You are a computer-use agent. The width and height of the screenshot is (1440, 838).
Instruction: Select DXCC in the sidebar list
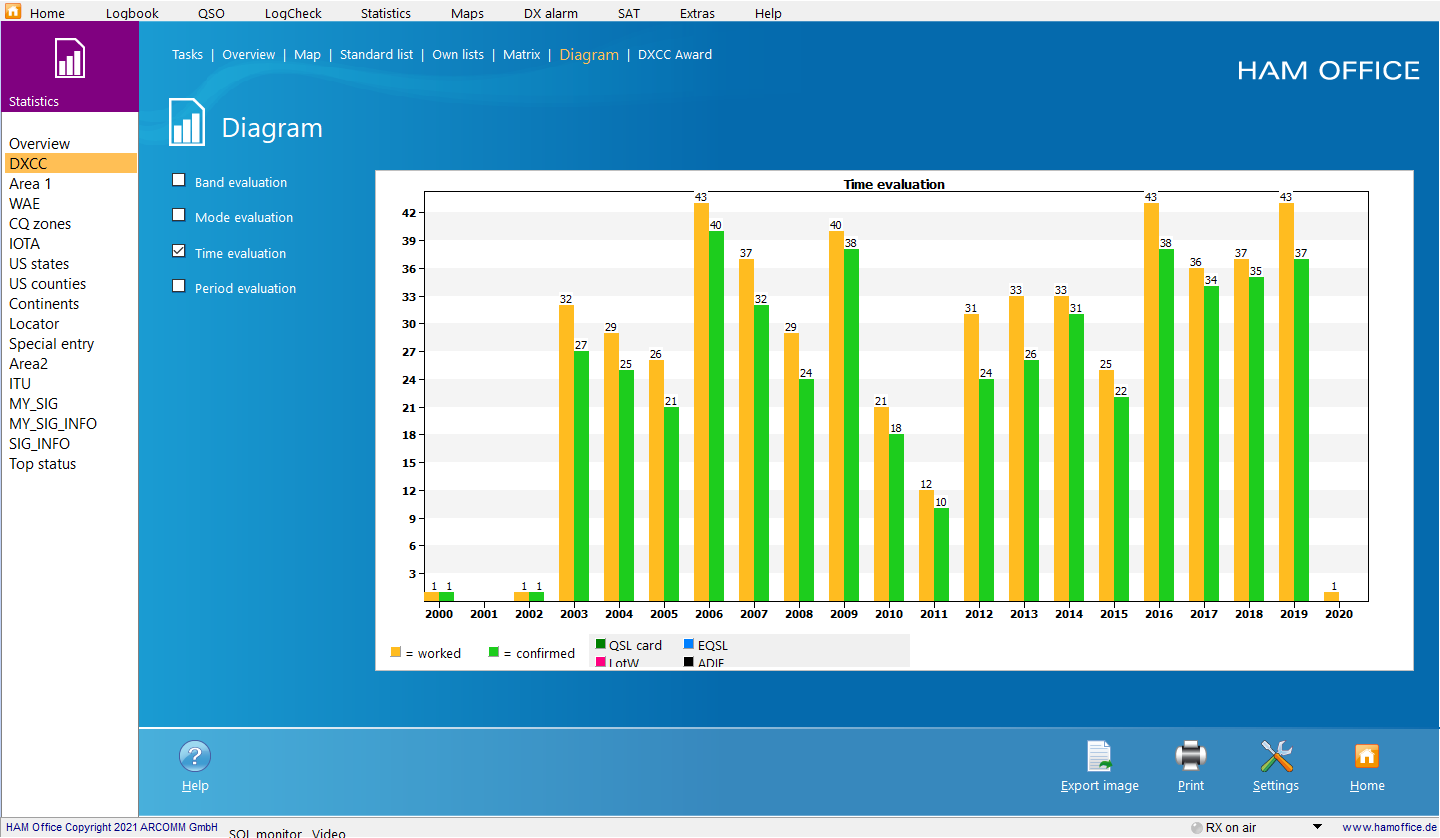click(x=70, y=164)
